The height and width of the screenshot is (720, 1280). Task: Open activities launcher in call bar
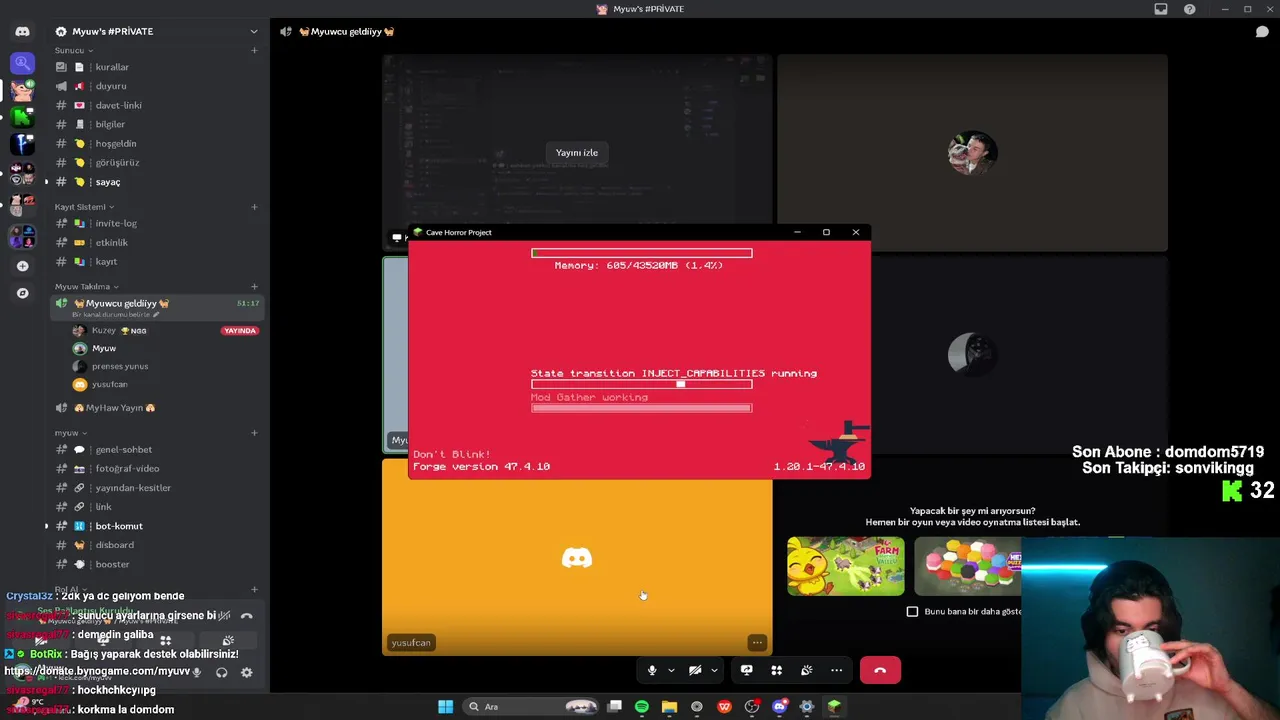pos(776,670)
